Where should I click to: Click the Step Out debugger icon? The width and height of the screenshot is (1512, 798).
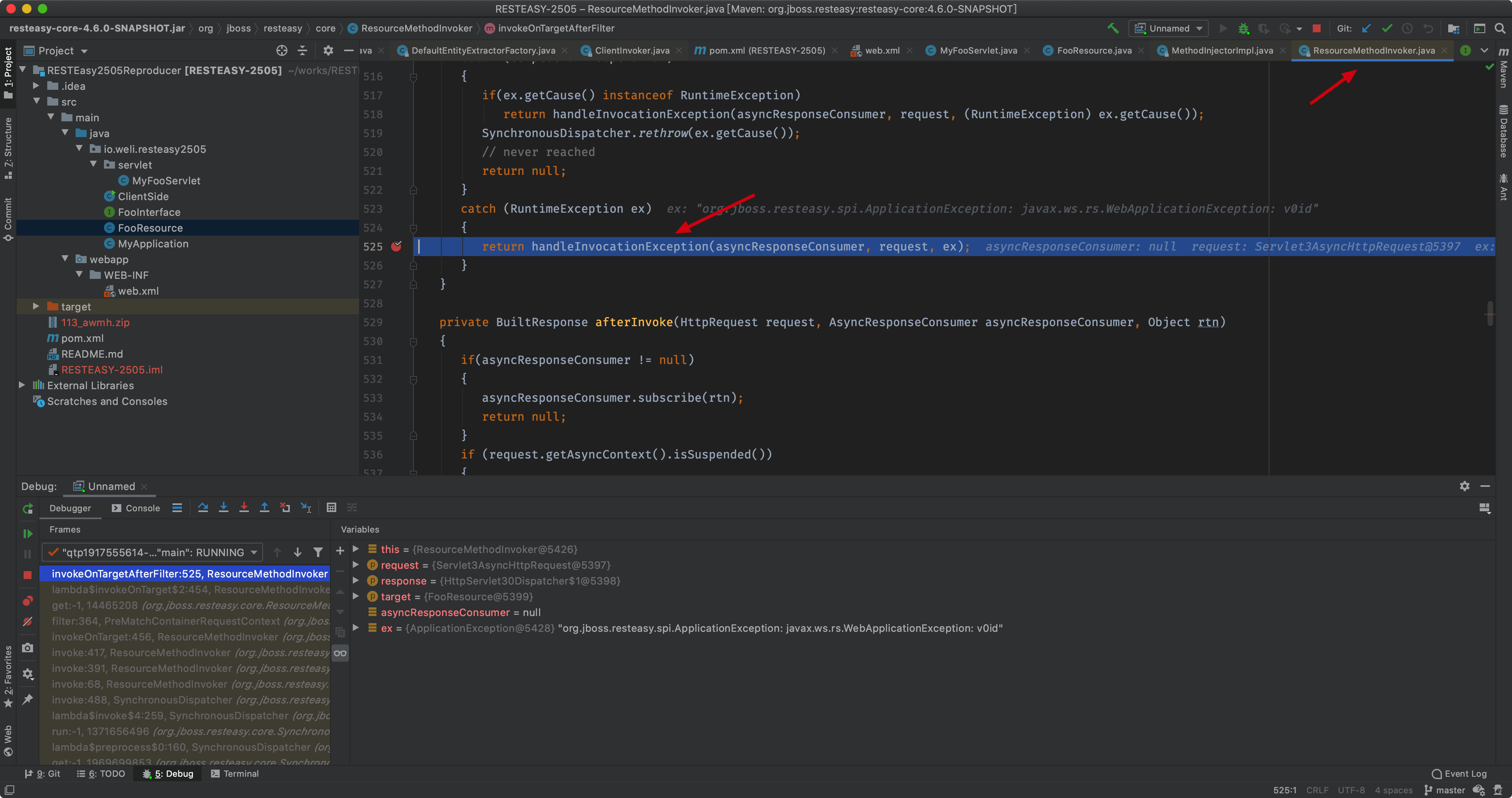pos(265,507)
